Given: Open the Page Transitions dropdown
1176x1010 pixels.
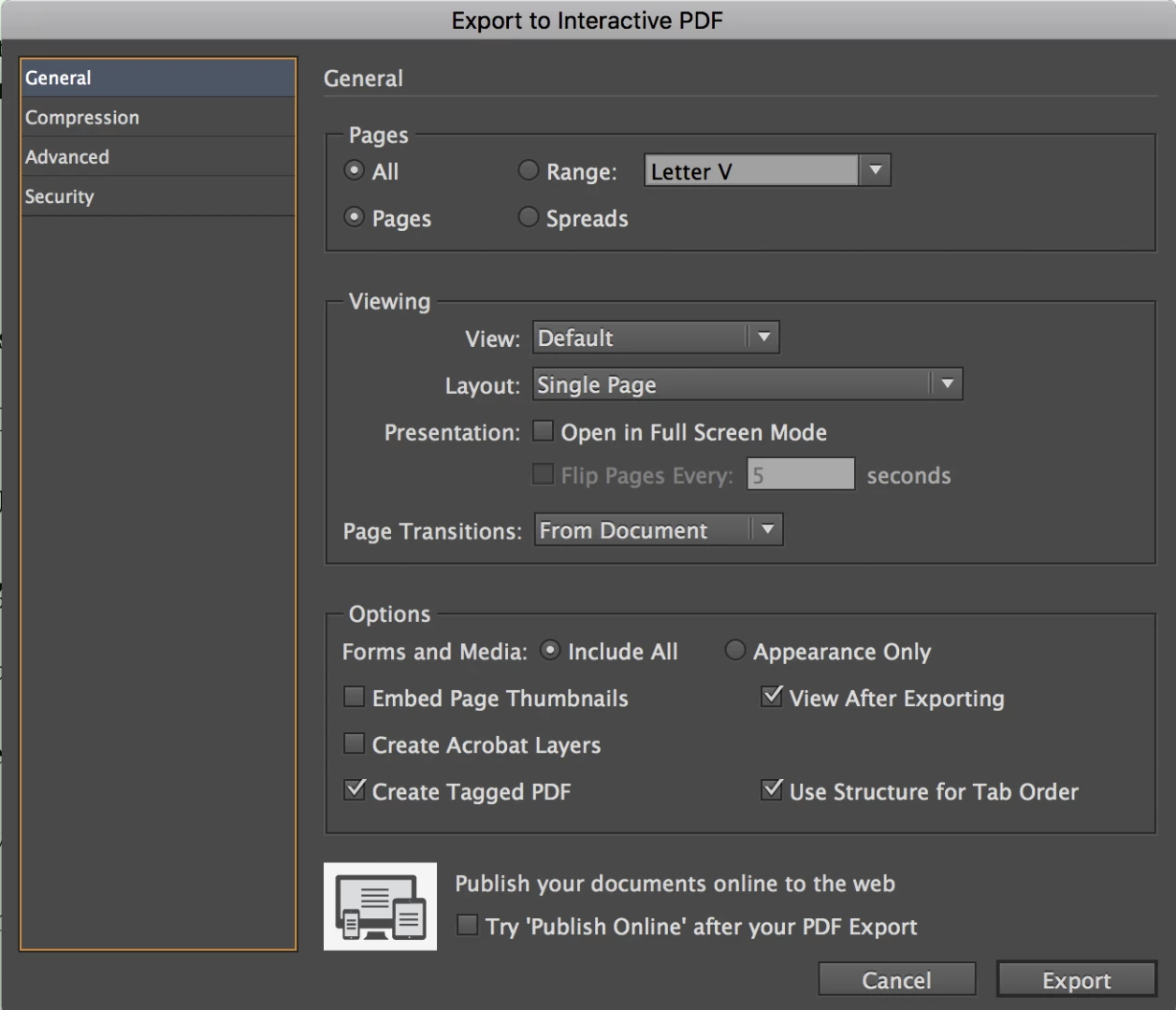Looking at the screenshot, I should pyautogui.click(x=659, y=530).
